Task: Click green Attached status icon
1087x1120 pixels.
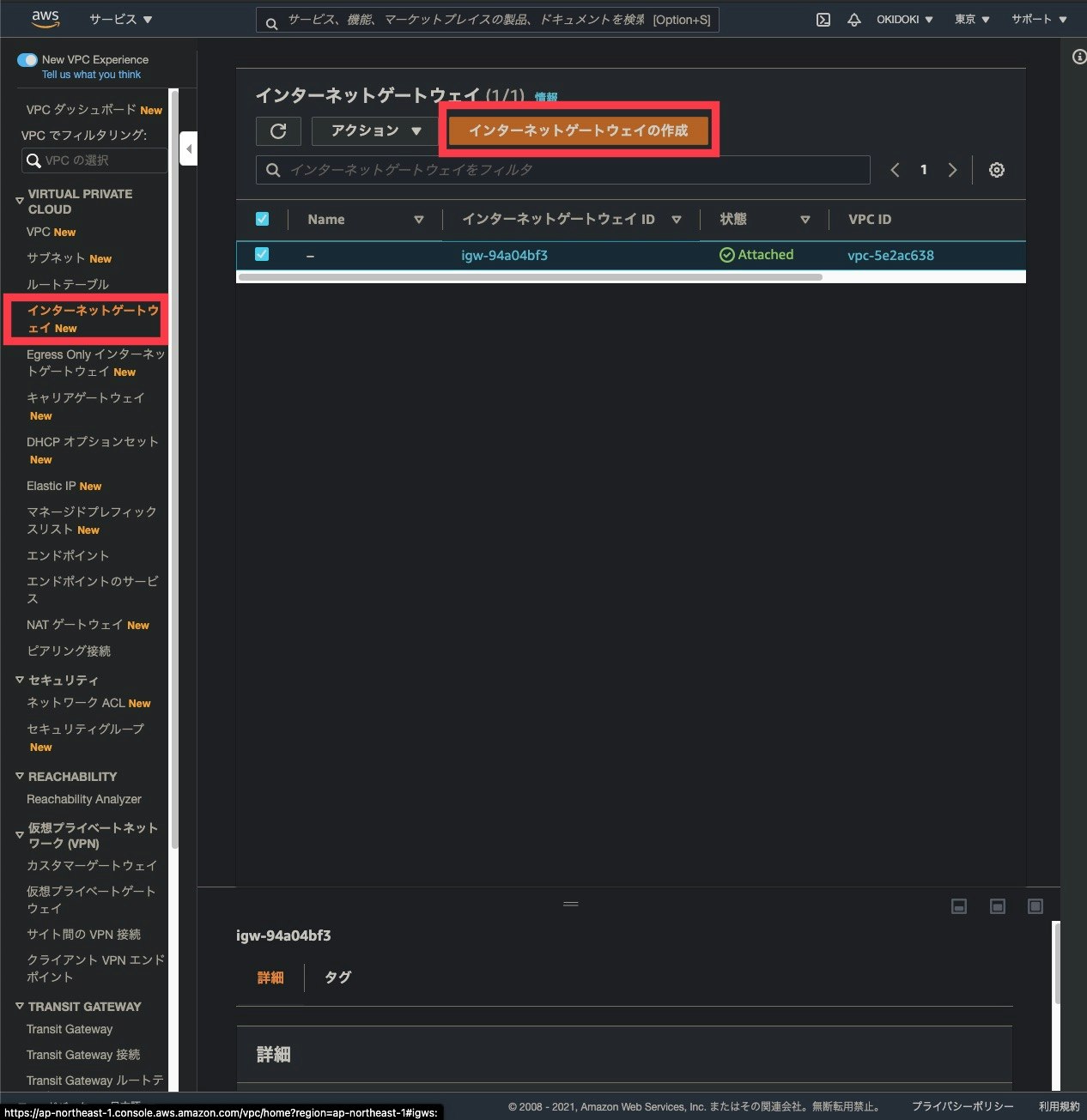Action: point(726,255)
